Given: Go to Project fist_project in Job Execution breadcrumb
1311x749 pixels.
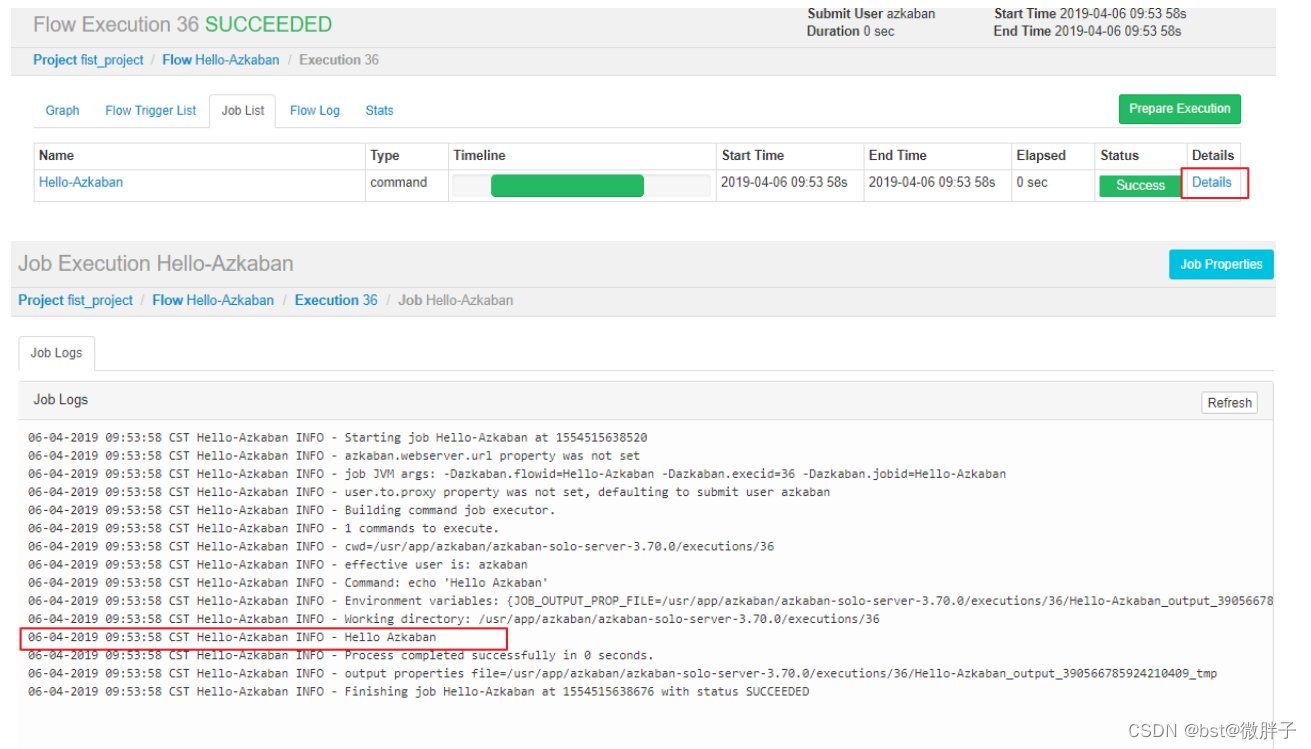Looking at the screenshot, I should pos(75,300).
